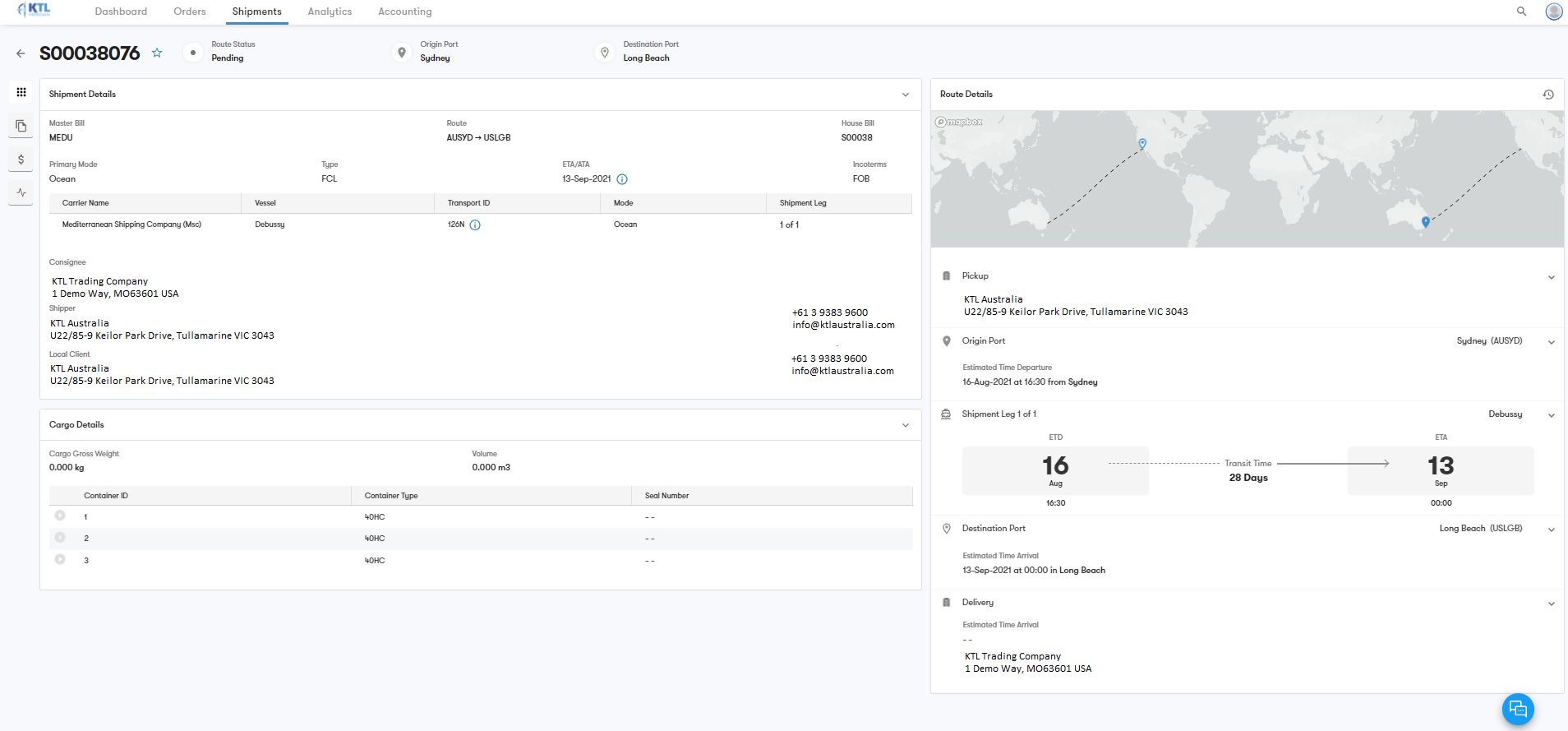Open the activity pulse sidebar icon
This screenshot has width=1568, height=731.
coord(21,192)
